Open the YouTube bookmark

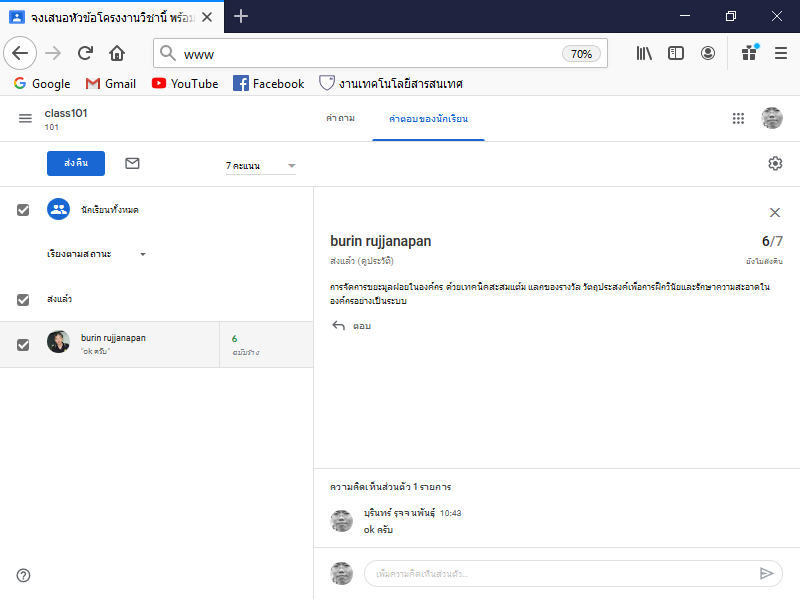click(185, 84)
